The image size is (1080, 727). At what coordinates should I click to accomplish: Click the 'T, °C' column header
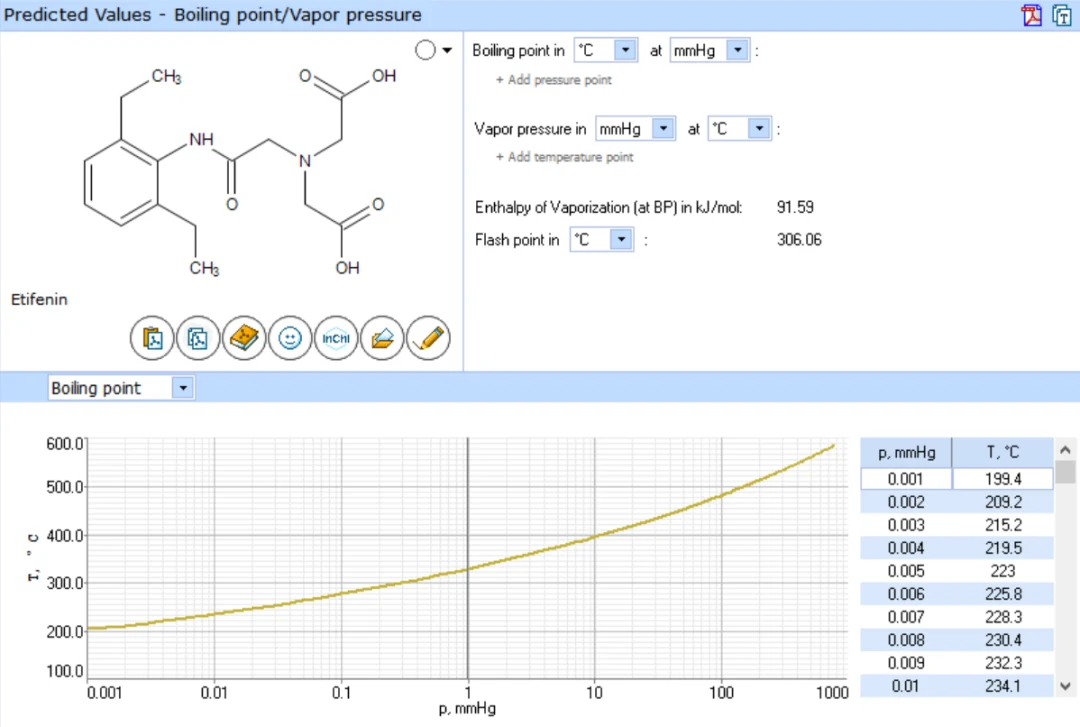[1003, 453]
